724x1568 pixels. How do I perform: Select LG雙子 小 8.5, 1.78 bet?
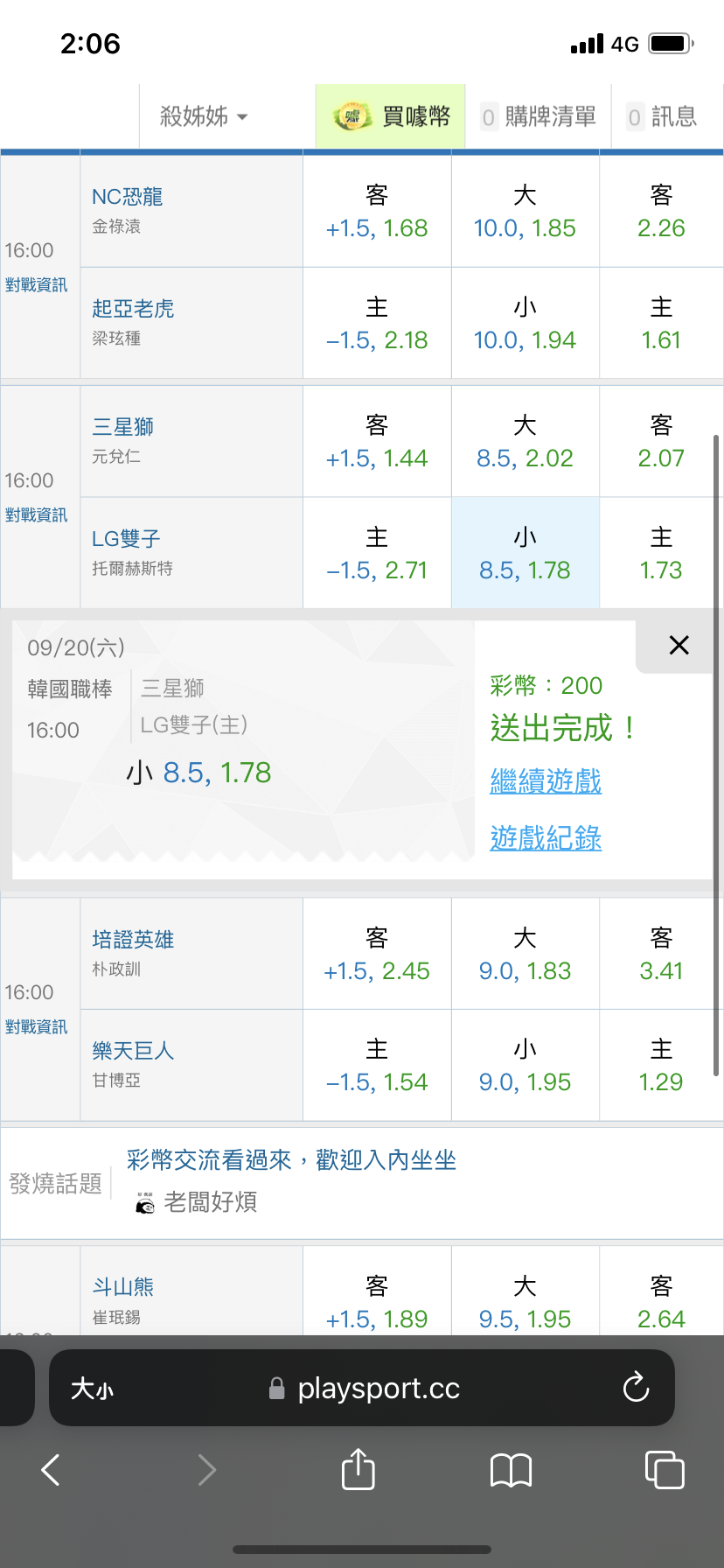pyautogui.click(x=525, y=553)
